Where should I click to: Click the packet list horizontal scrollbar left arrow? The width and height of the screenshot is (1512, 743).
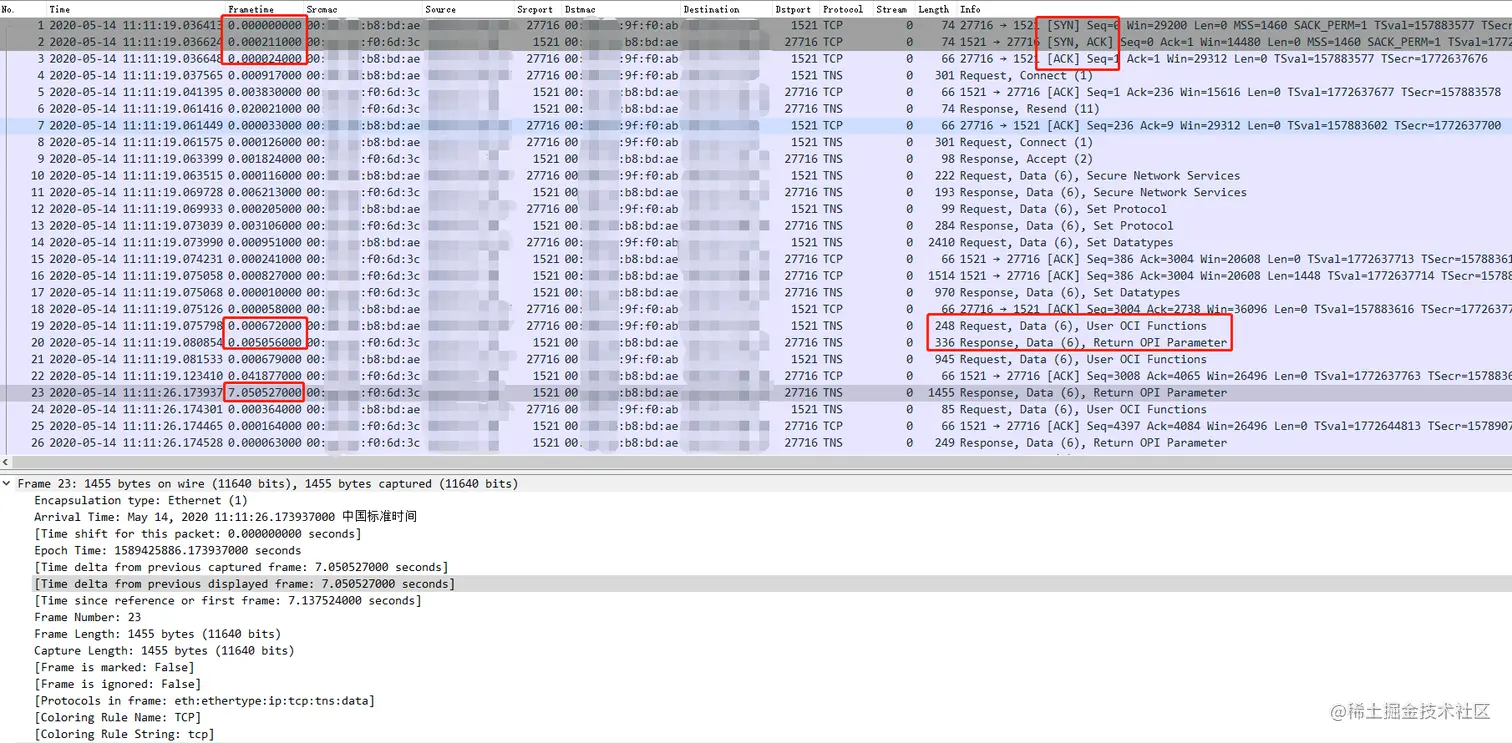tap(6, 462)
